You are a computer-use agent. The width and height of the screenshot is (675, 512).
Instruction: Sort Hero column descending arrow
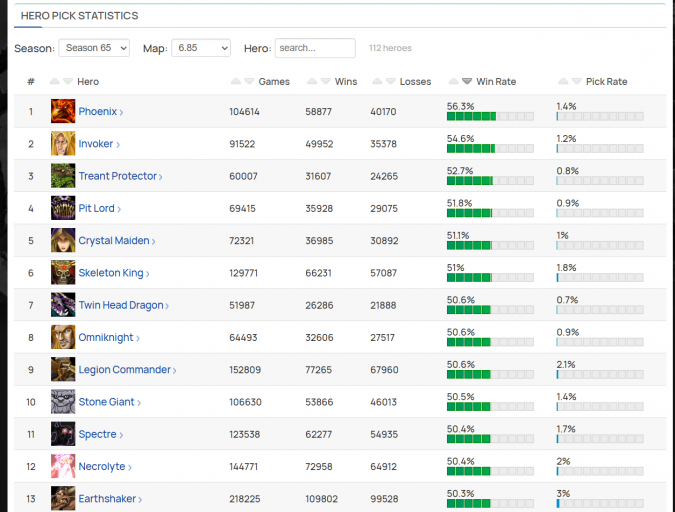coord(68,81)
